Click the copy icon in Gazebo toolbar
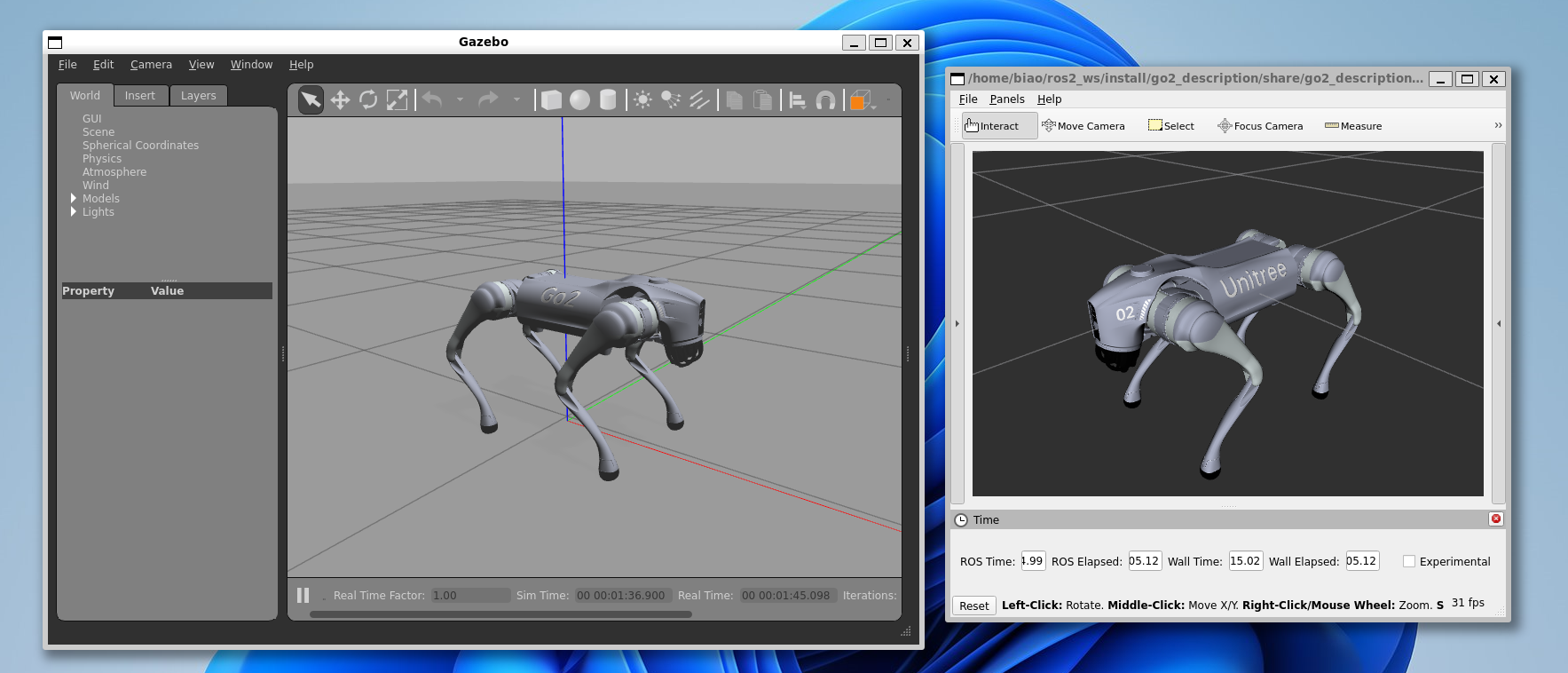This screenshot has height=673, width=1568. click(x=734, y=100)
